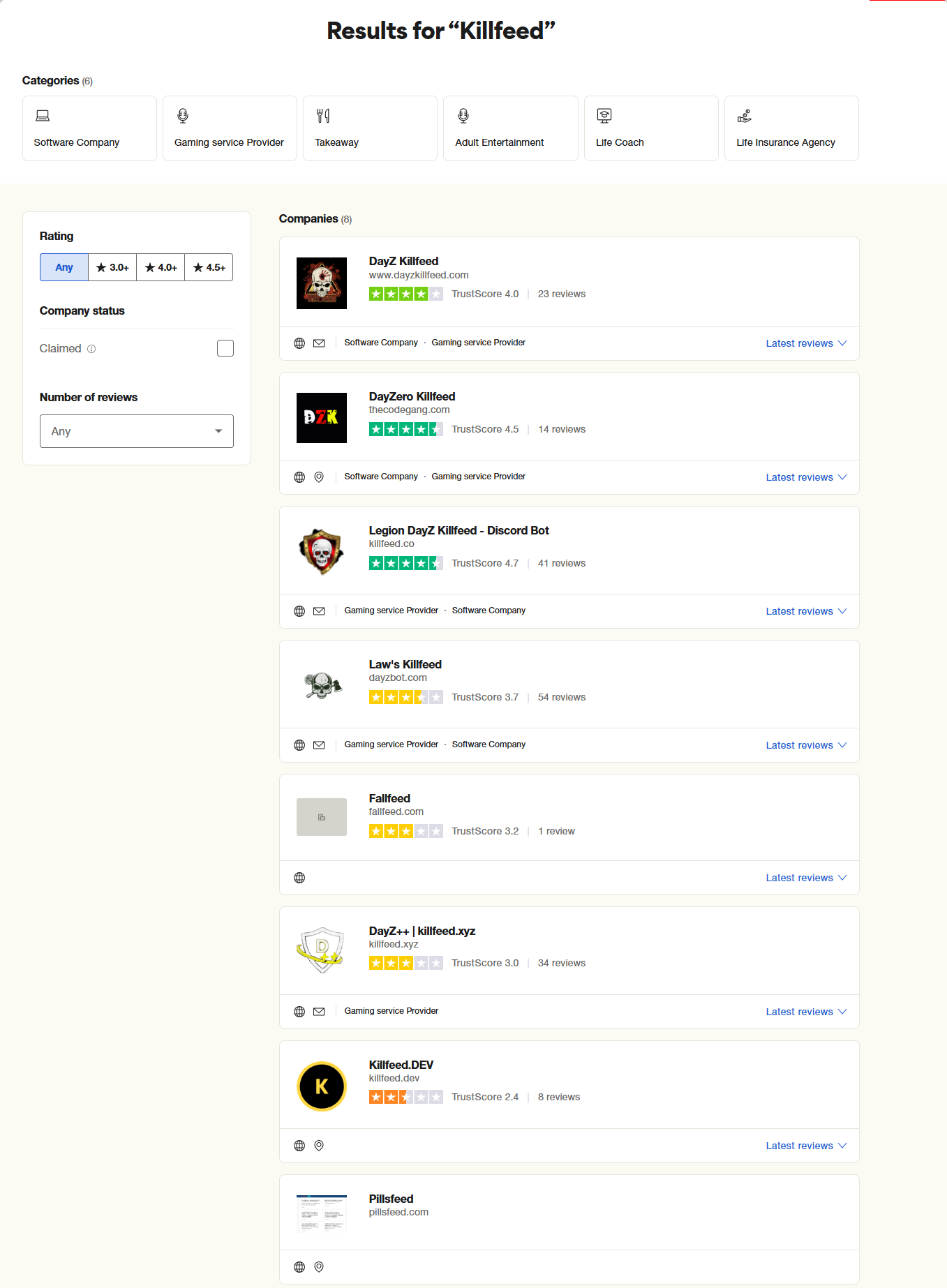This screenshot has height=1288, width=947.
Task: Click the Law's Killfeed skull logo
Action: tap(323, 685)
